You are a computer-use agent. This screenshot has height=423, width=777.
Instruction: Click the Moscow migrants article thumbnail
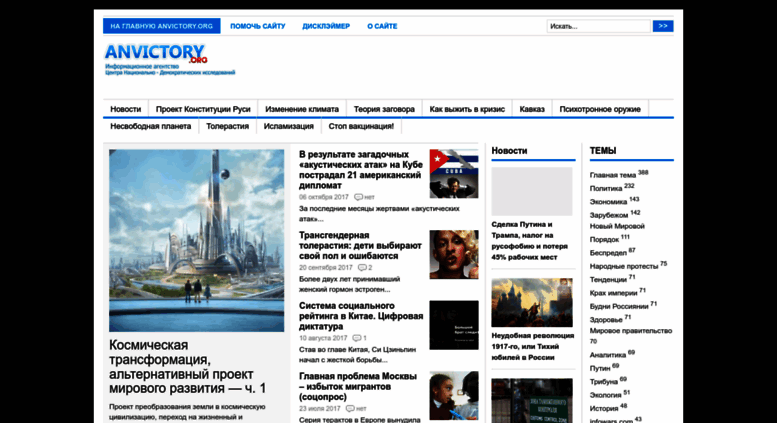pos(454,396)
